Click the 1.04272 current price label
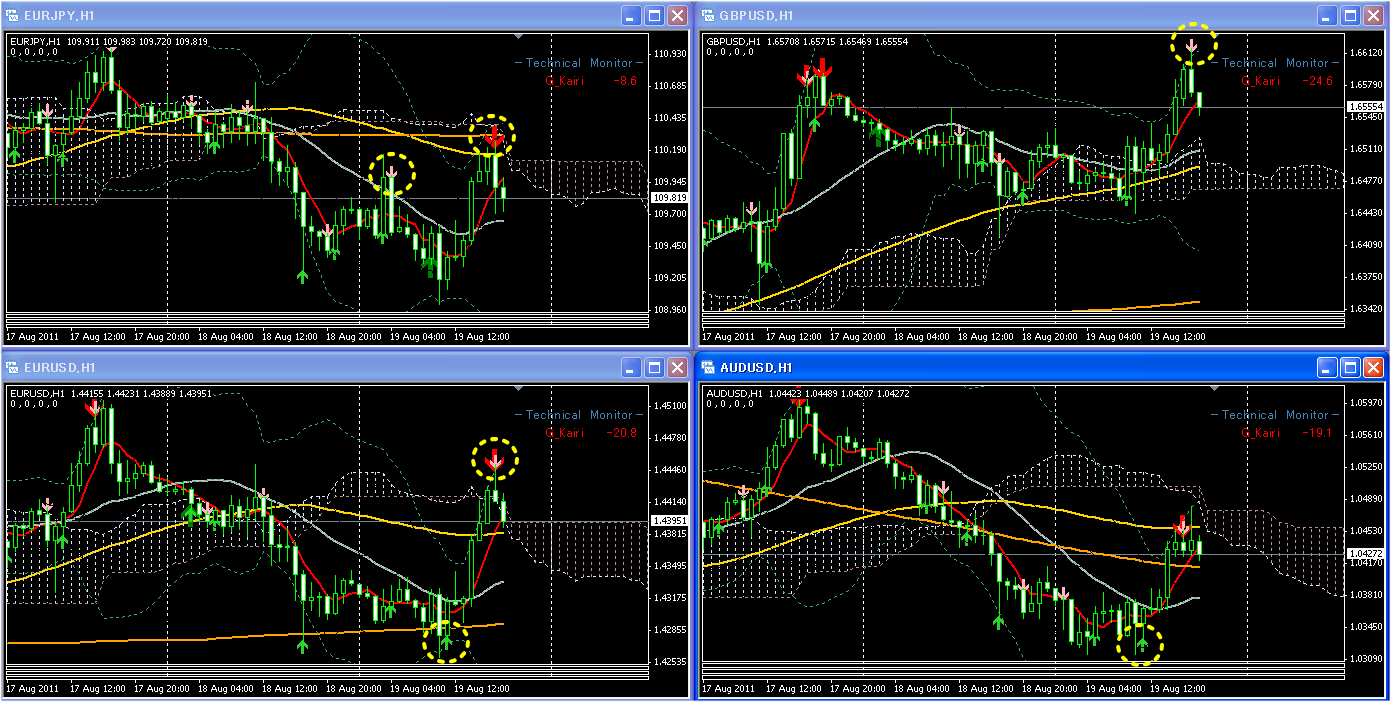 (1365, 553)
